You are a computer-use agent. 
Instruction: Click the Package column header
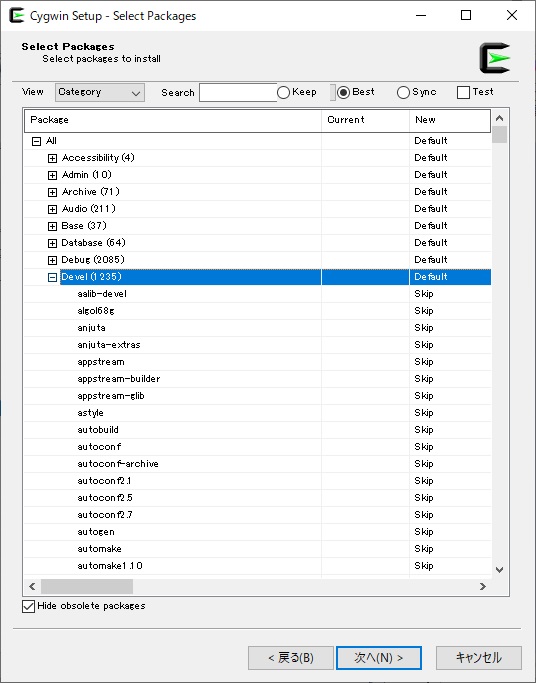point(173,120)
